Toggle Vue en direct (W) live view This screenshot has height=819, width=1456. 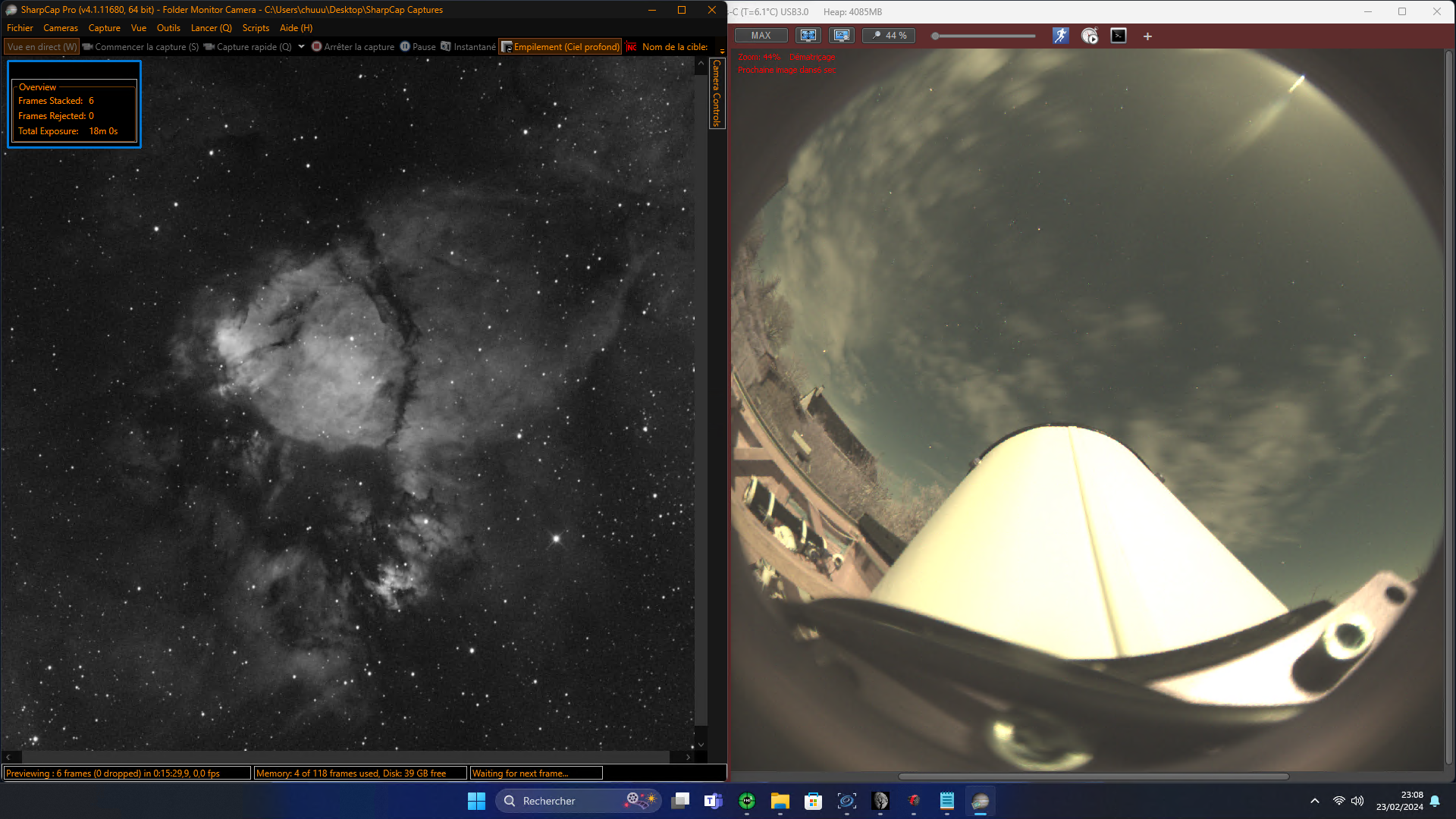pos(42,47)
